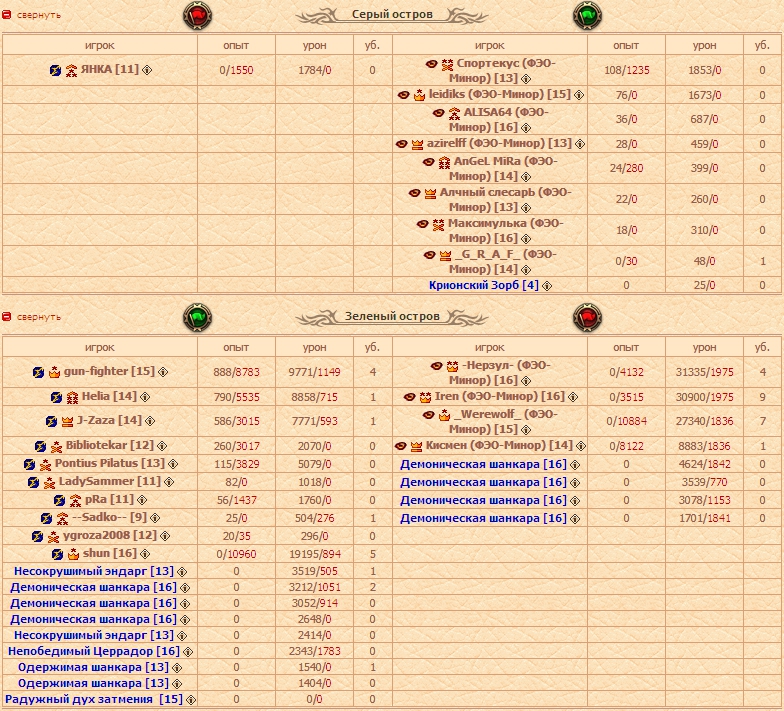Image resolution: width=784 pixels, height=711 pixels.
Task: Open player _G_R_A_F_ profile
Action: [502, 262]
